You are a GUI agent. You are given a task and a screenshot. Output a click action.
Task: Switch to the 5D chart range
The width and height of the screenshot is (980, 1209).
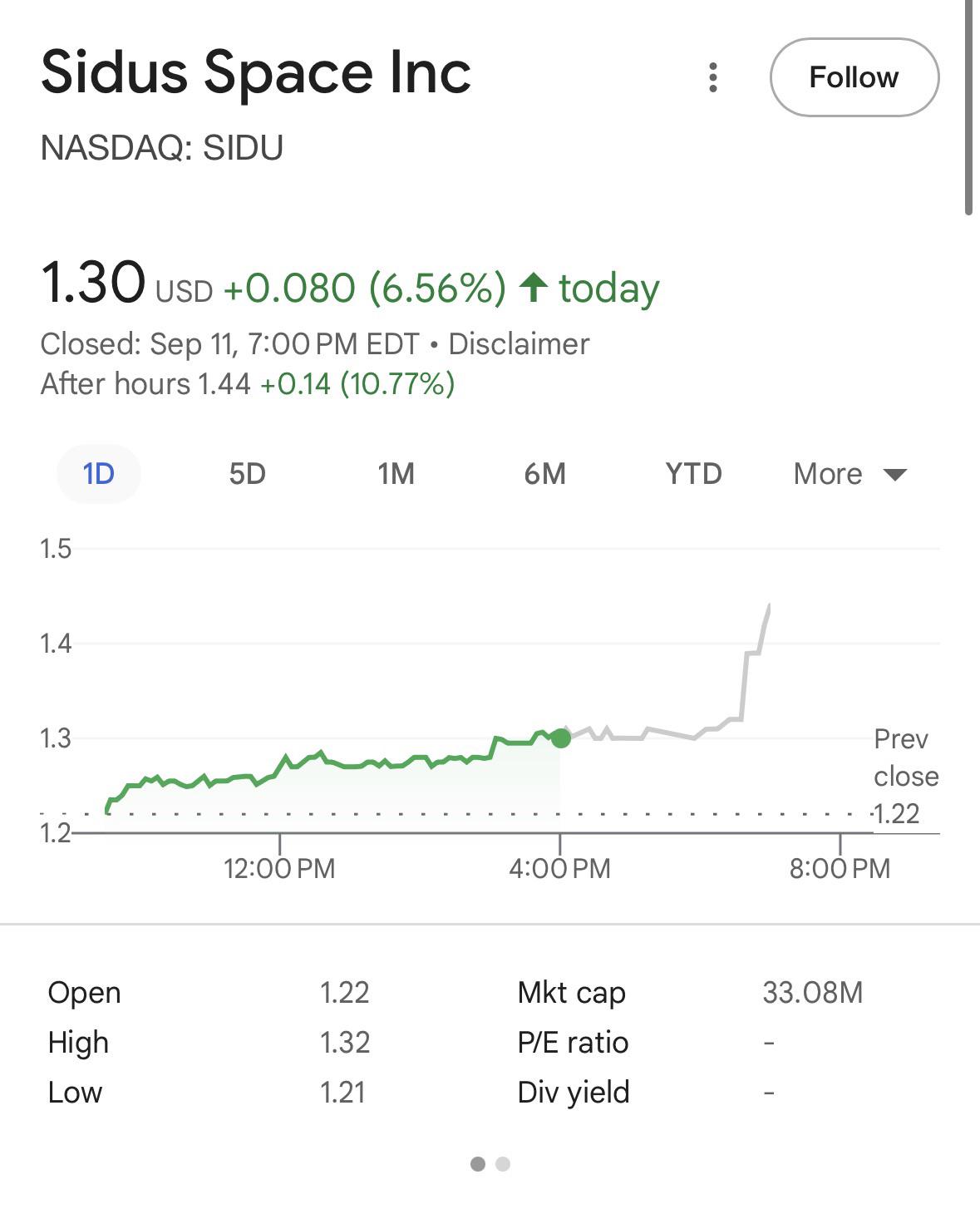point(247,474)
